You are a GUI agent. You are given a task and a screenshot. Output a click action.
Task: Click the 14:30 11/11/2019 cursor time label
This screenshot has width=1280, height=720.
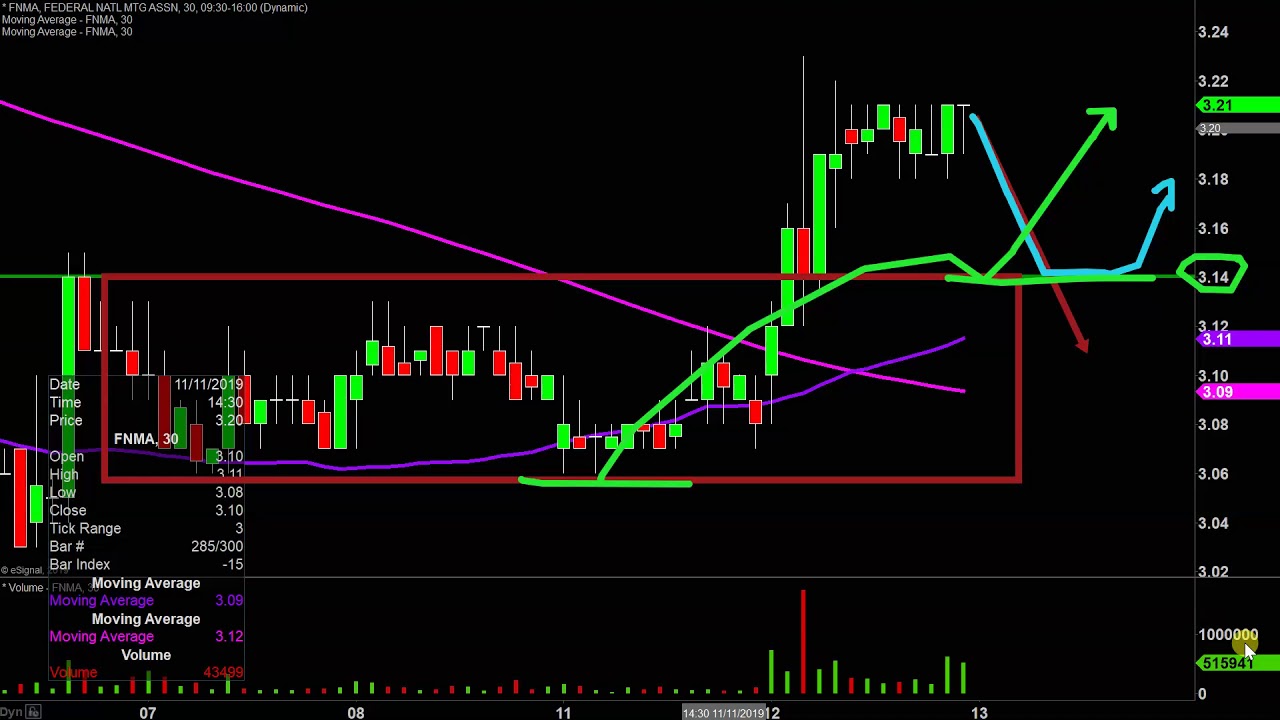726,713
